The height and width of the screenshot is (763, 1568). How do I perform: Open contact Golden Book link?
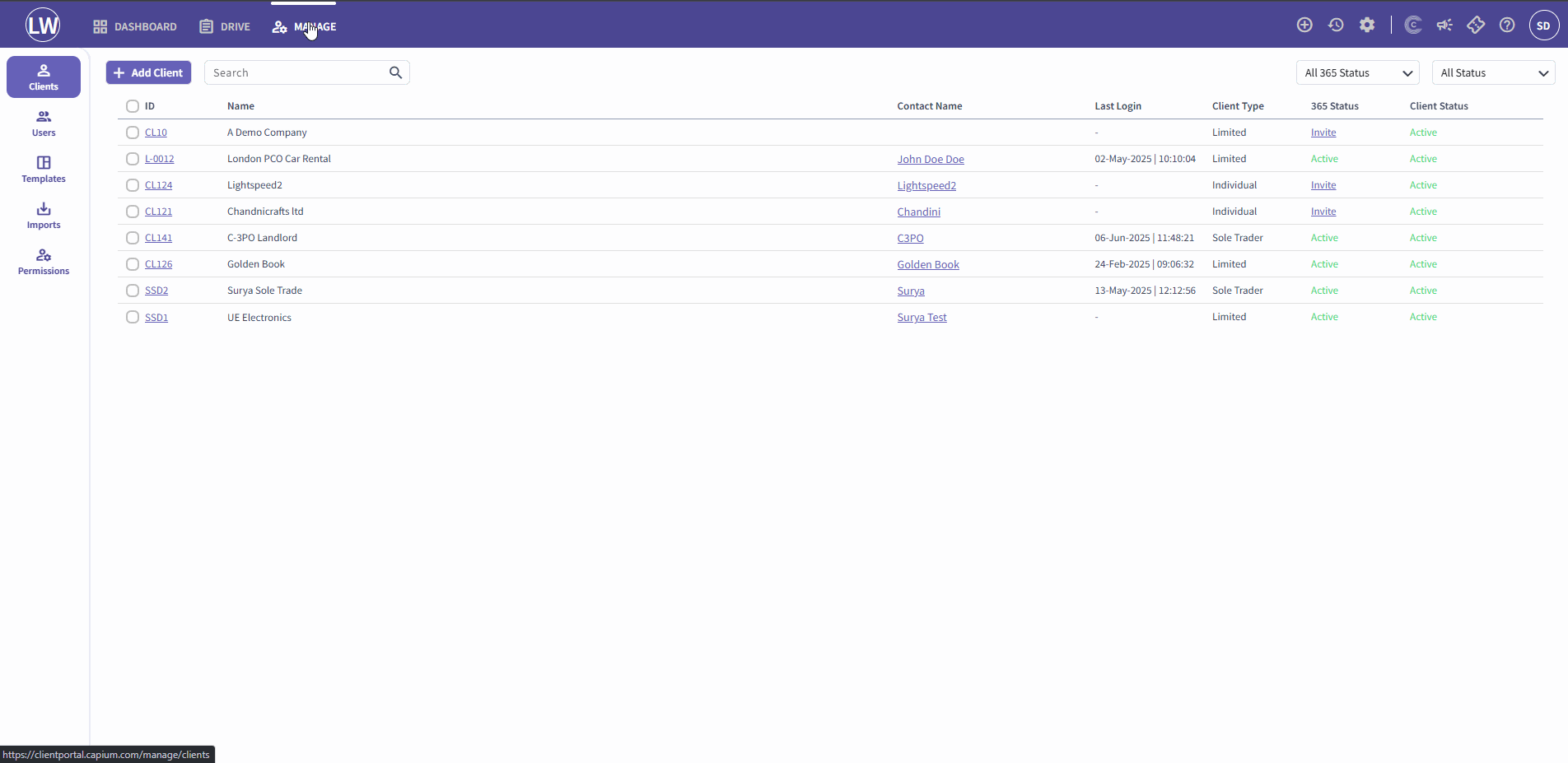click(928, 265)
